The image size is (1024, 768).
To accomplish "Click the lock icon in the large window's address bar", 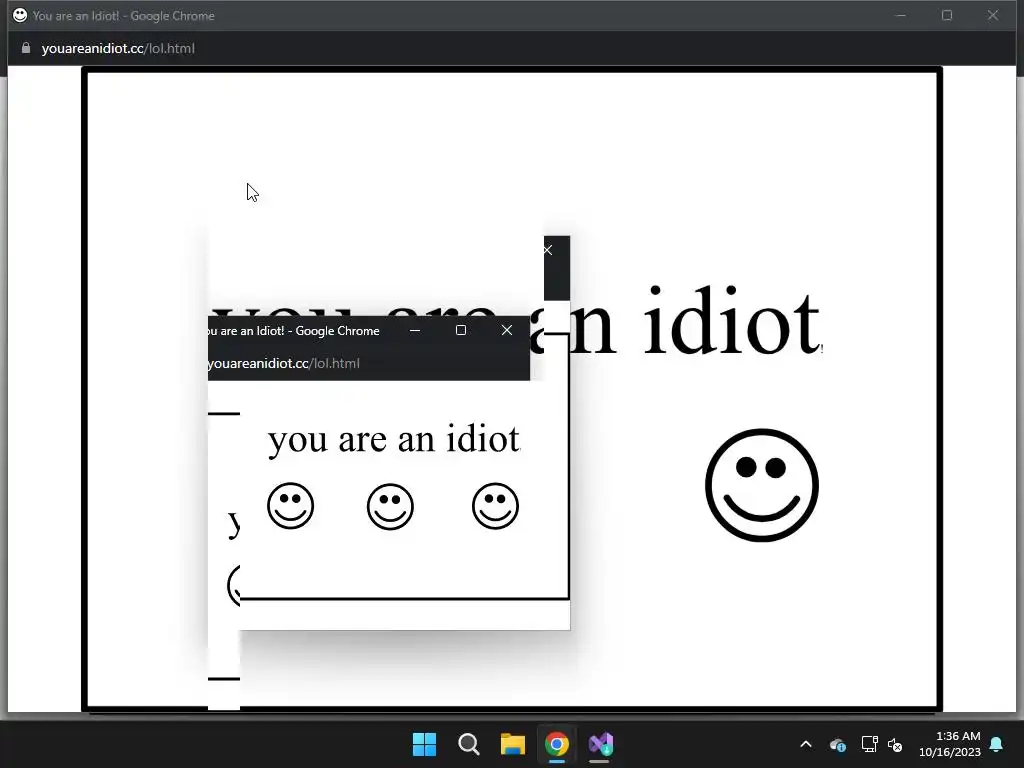I will tap(26, 48).
